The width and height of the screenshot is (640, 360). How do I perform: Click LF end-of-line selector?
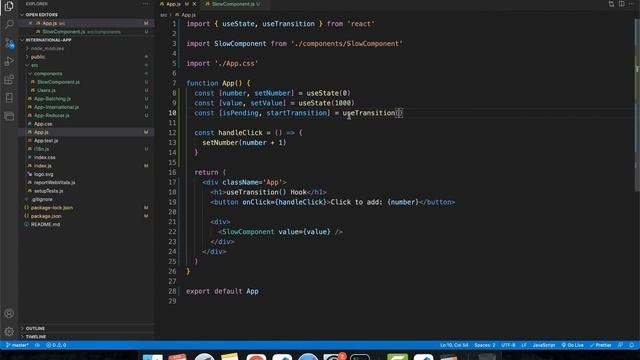(x=524, y=345)
